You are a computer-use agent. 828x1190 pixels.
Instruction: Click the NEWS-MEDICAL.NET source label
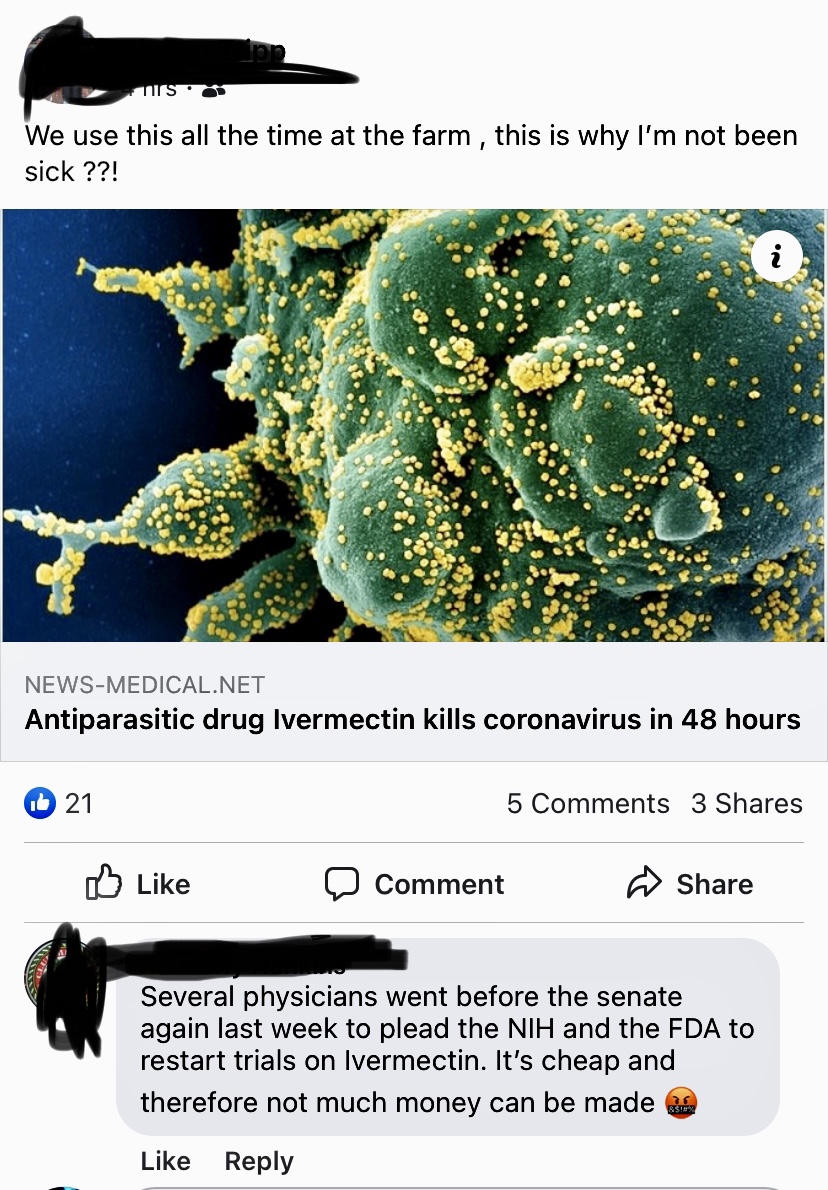pos(145,685)
